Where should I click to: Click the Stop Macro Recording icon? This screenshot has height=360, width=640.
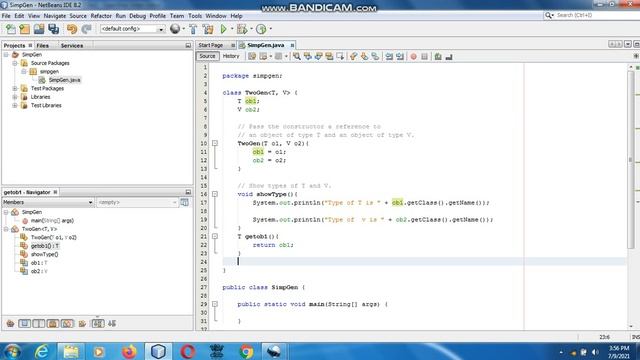tap(424, 56)
